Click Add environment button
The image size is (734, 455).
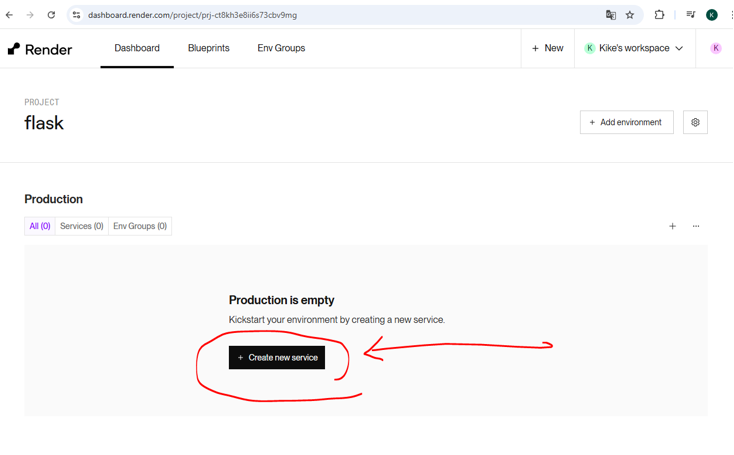pos(626,122)
